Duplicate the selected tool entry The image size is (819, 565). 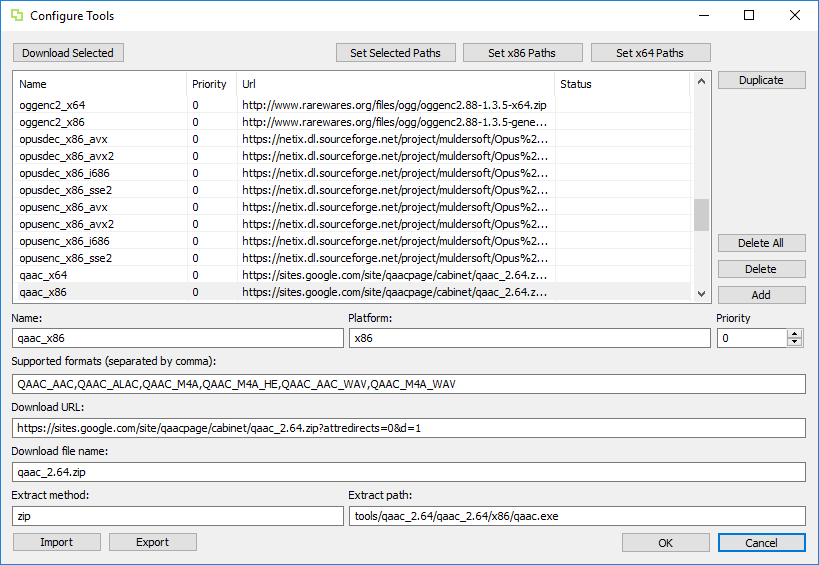point(762,80)
